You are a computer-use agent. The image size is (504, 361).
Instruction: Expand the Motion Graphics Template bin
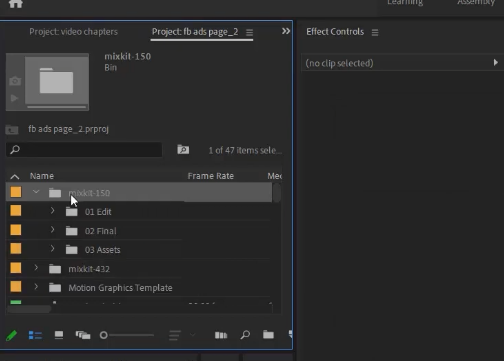pos(36,287)
